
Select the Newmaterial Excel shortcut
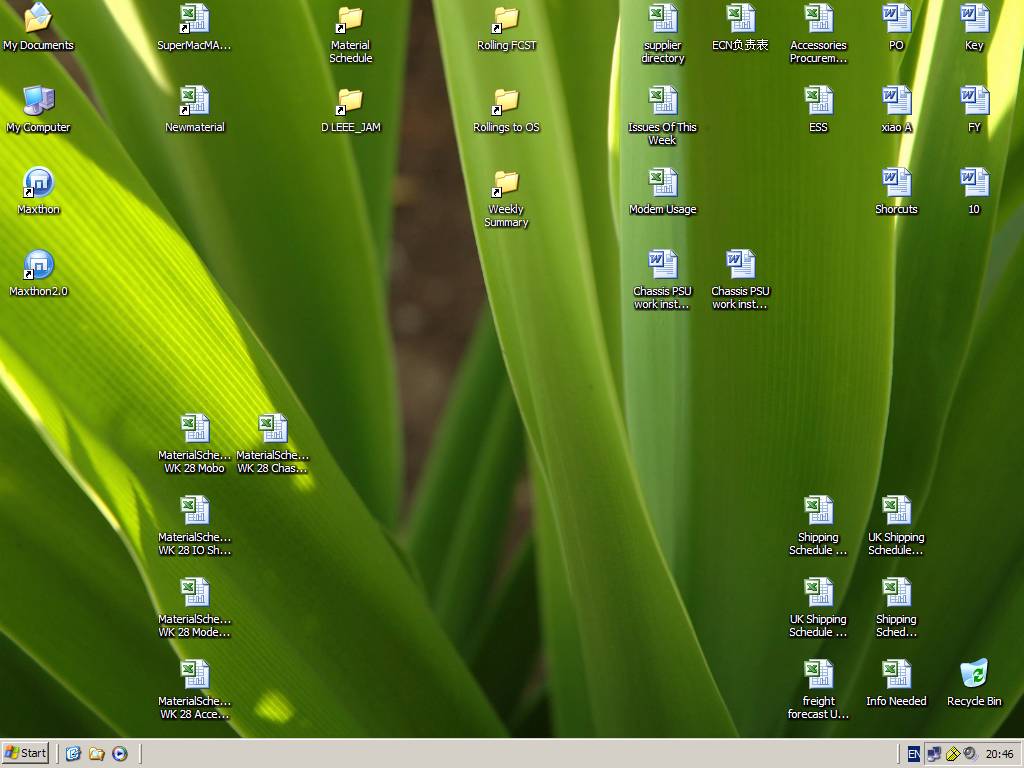[194, 101]
